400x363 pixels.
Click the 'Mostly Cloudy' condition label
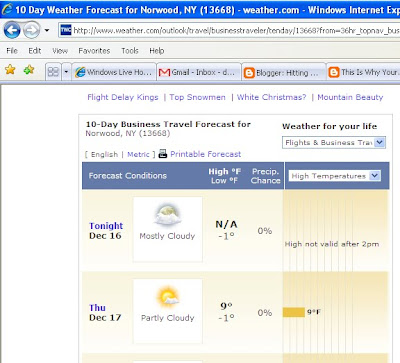tap(167, 236)
